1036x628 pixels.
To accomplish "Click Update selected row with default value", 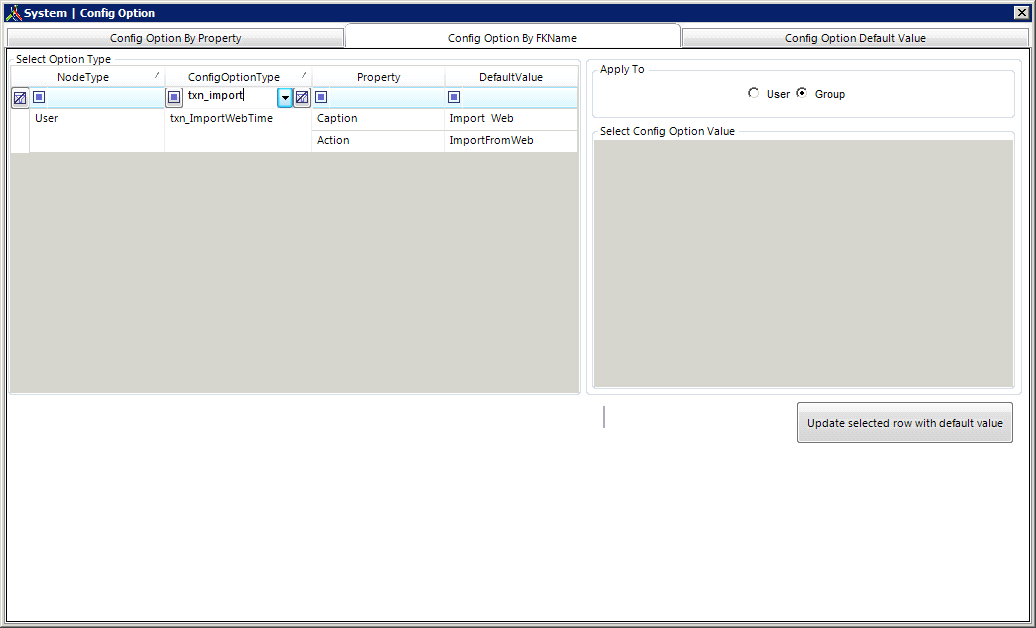I will click(905, 422).
